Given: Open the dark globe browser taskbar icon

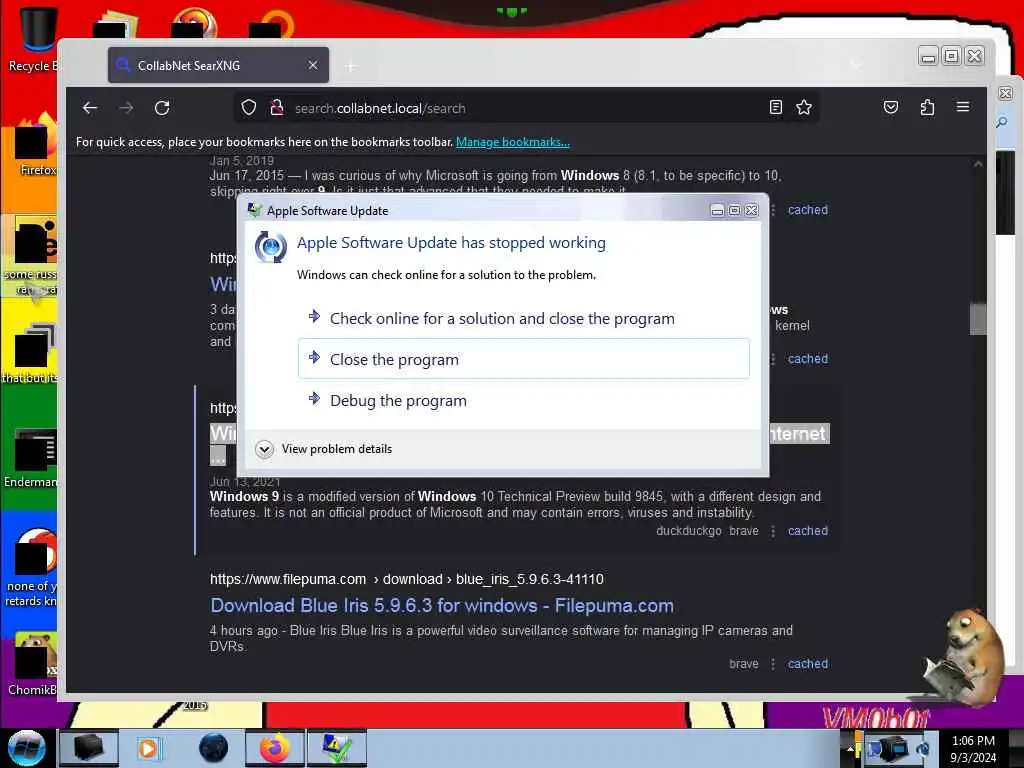Looking at the screenshot, I should coord(213,748).
